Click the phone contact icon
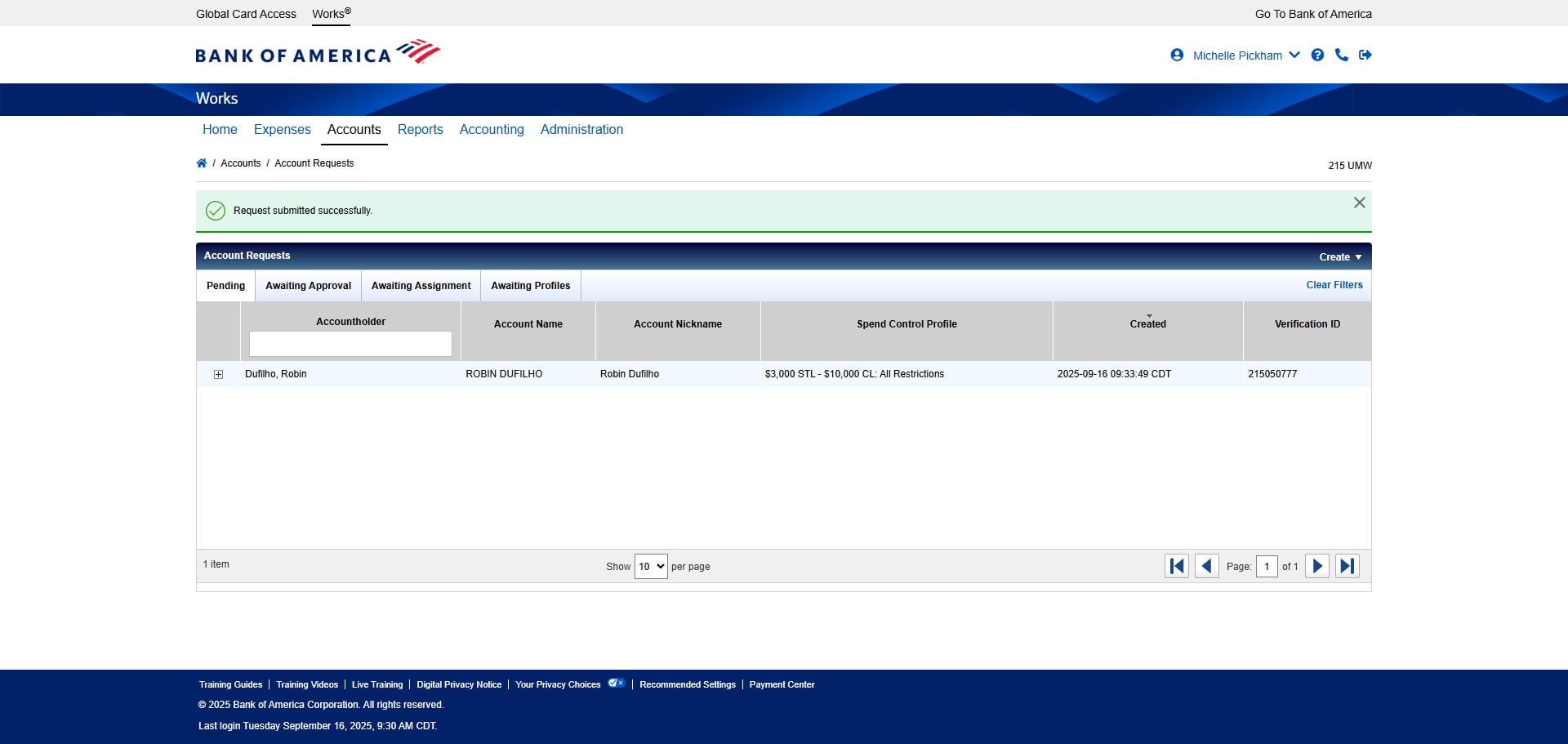The width and height of the screenshot is (1568, 744). [1341, 55]
